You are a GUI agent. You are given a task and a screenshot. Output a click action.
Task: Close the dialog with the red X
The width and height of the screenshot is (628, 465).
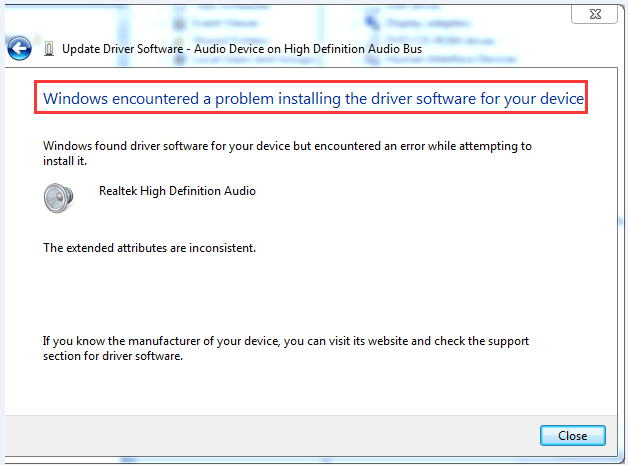click(594, 14)
